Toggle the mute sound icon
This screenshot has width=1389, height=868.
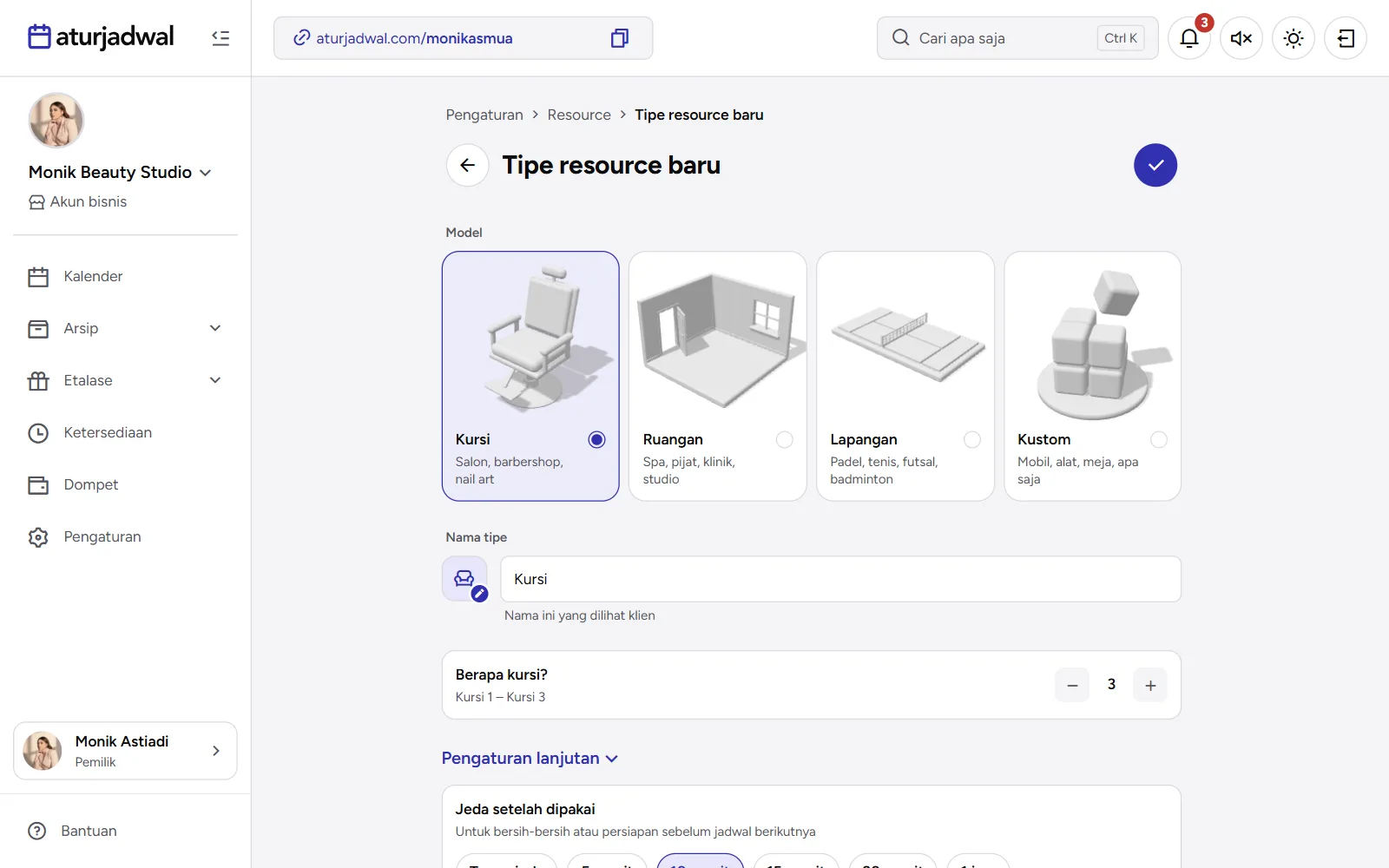[x=1241, y=38]
